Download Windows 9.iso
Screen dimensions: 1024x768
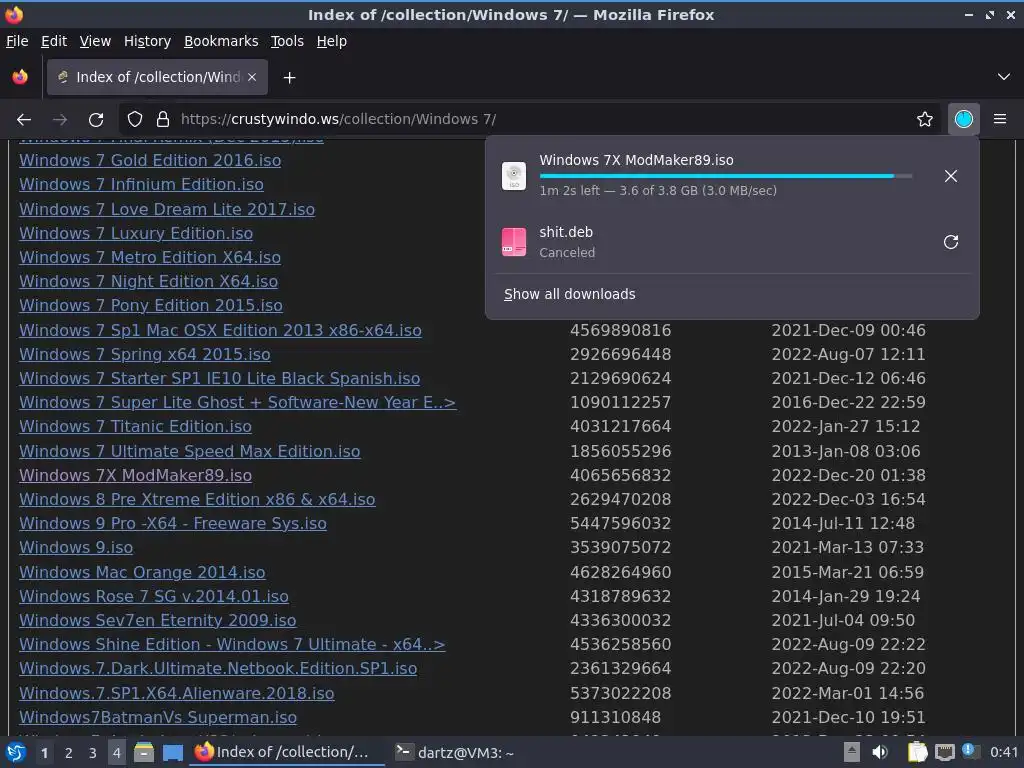[x=76, y=547]
